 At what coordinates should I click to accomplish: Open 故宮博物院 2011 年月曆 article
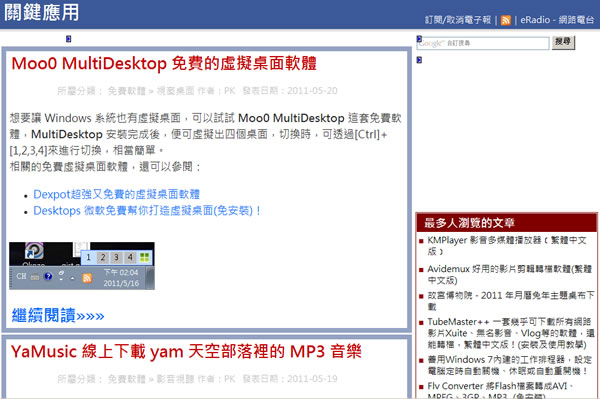[x=511, y=301]
